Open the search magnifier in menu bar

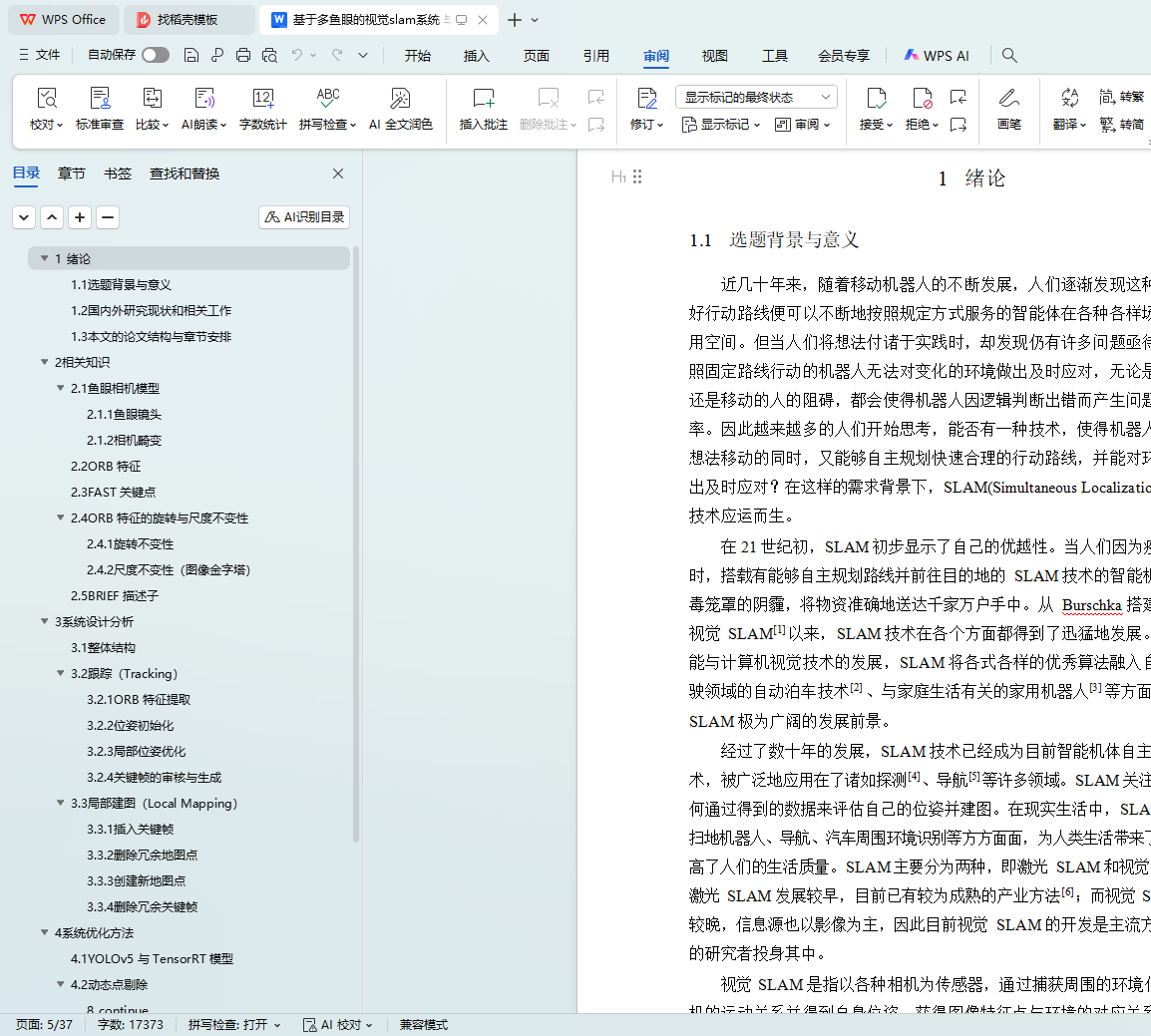click(1009, 56)
